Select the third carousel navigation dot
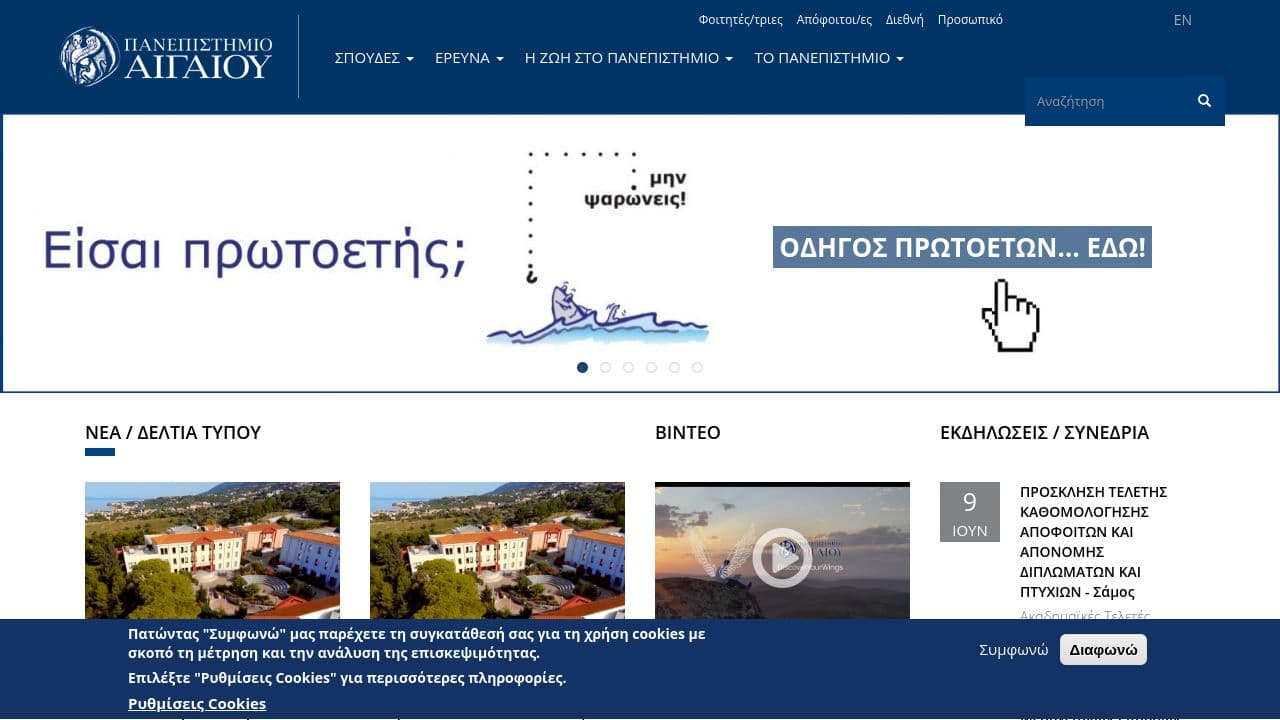This screenshot has width=1280, height=720. pos(628,367)
